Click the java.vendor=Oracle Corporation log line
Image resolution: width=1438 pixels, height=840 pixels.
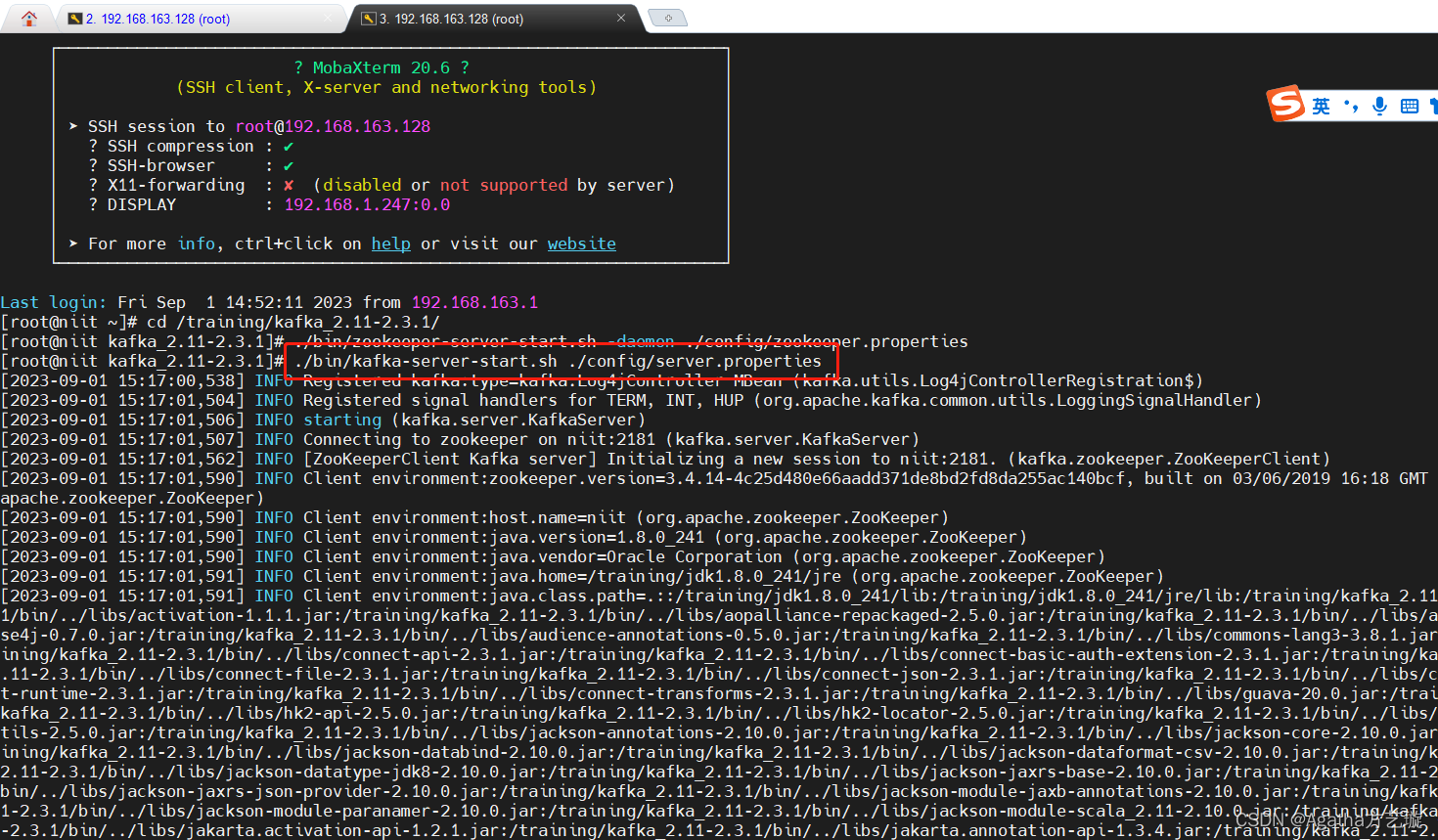[553, 556]
